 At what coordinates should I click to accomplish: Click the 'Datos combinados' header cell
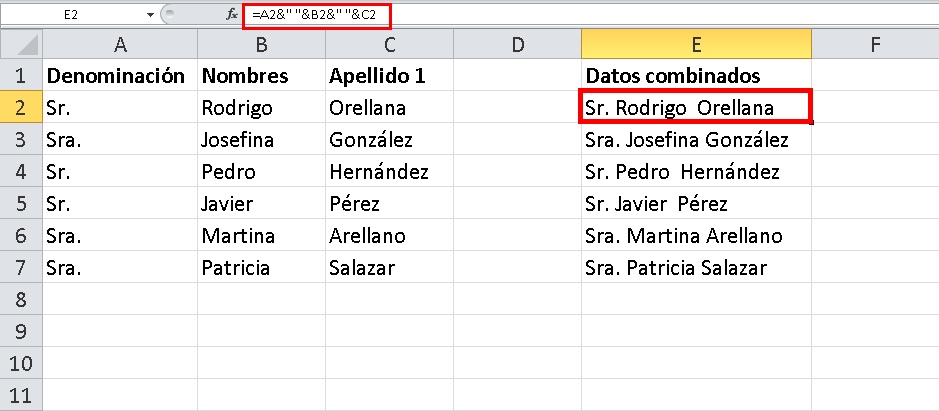click(696, 76)
